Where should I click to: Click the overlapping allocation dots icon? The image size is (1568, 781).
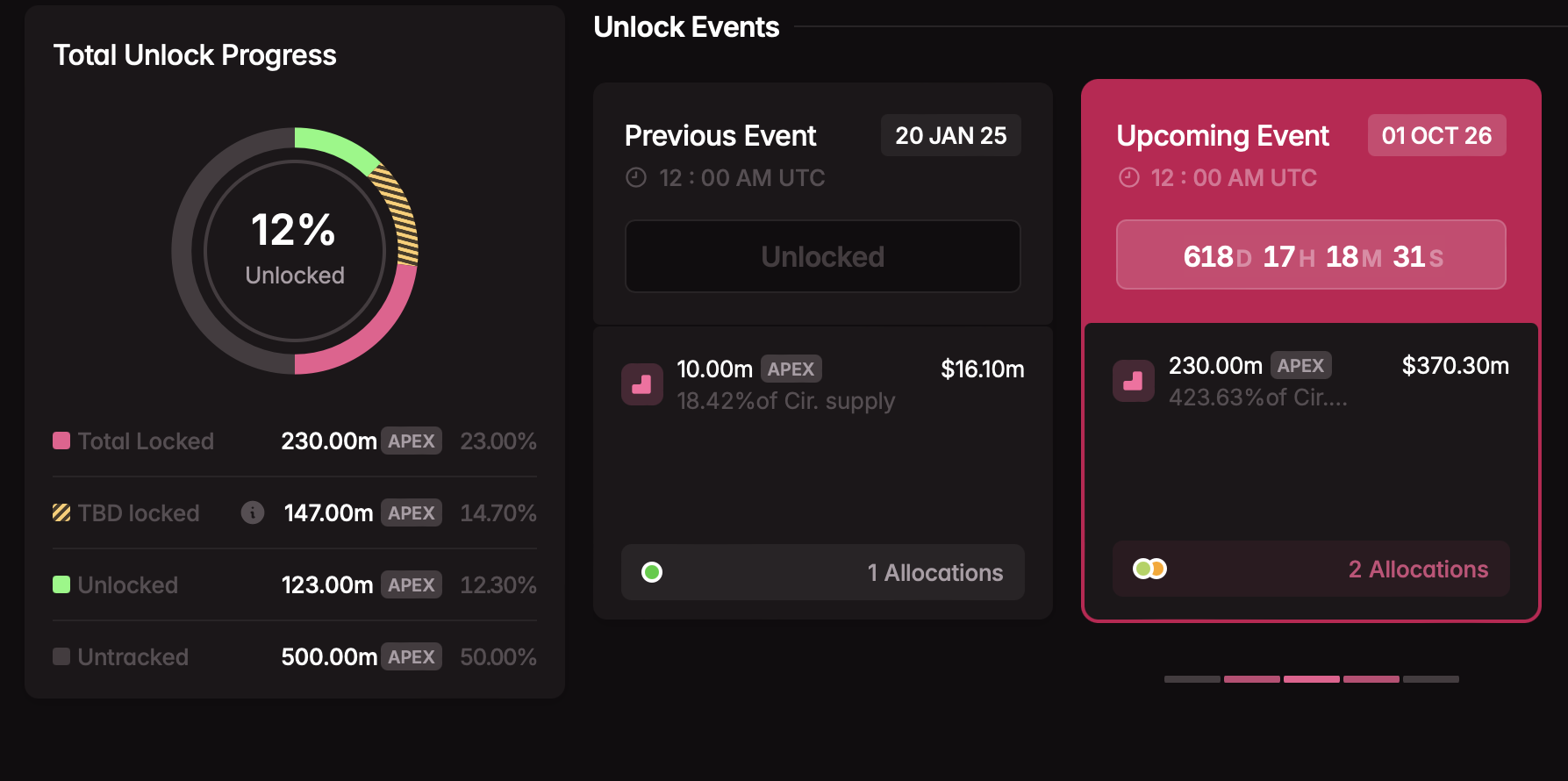click(1149, 569)
